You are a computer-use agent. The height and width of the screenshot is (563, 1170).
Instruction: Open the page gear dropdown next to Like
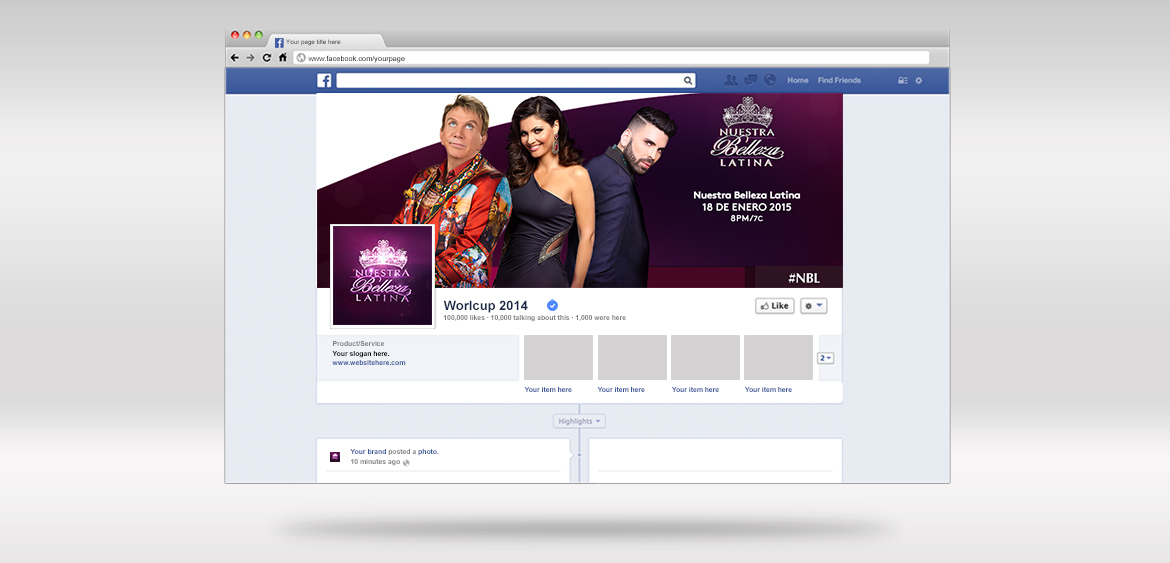813,306
